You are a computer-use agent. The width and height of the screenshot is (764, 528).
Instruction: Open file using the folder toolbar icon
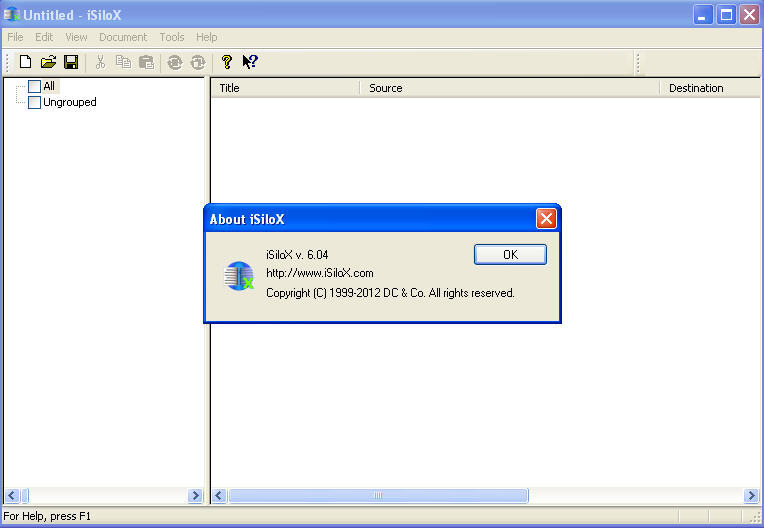pyautogui.click(x=48, y=62)
